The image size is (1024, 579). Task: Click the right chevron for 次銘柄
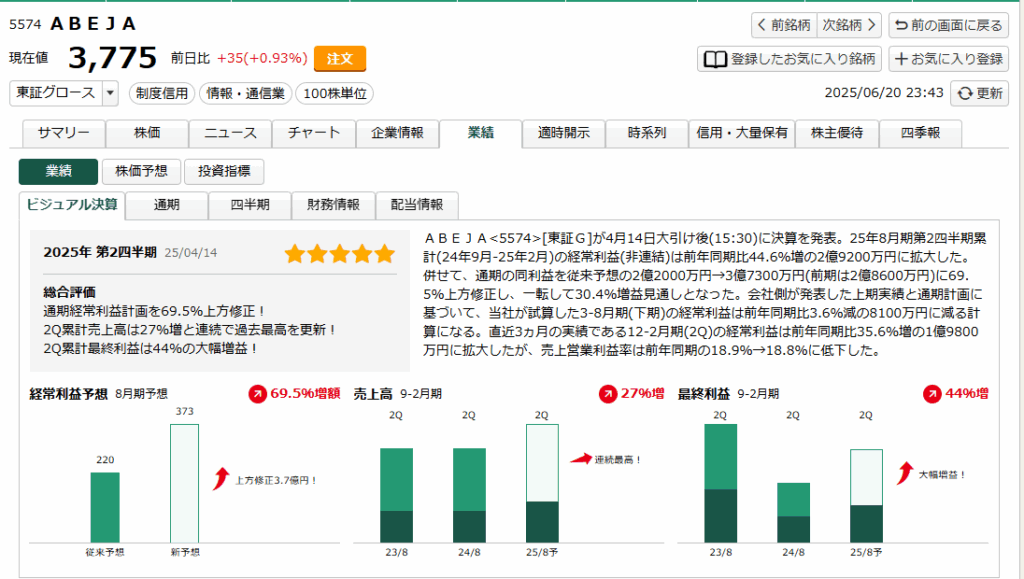pos(871,25)
